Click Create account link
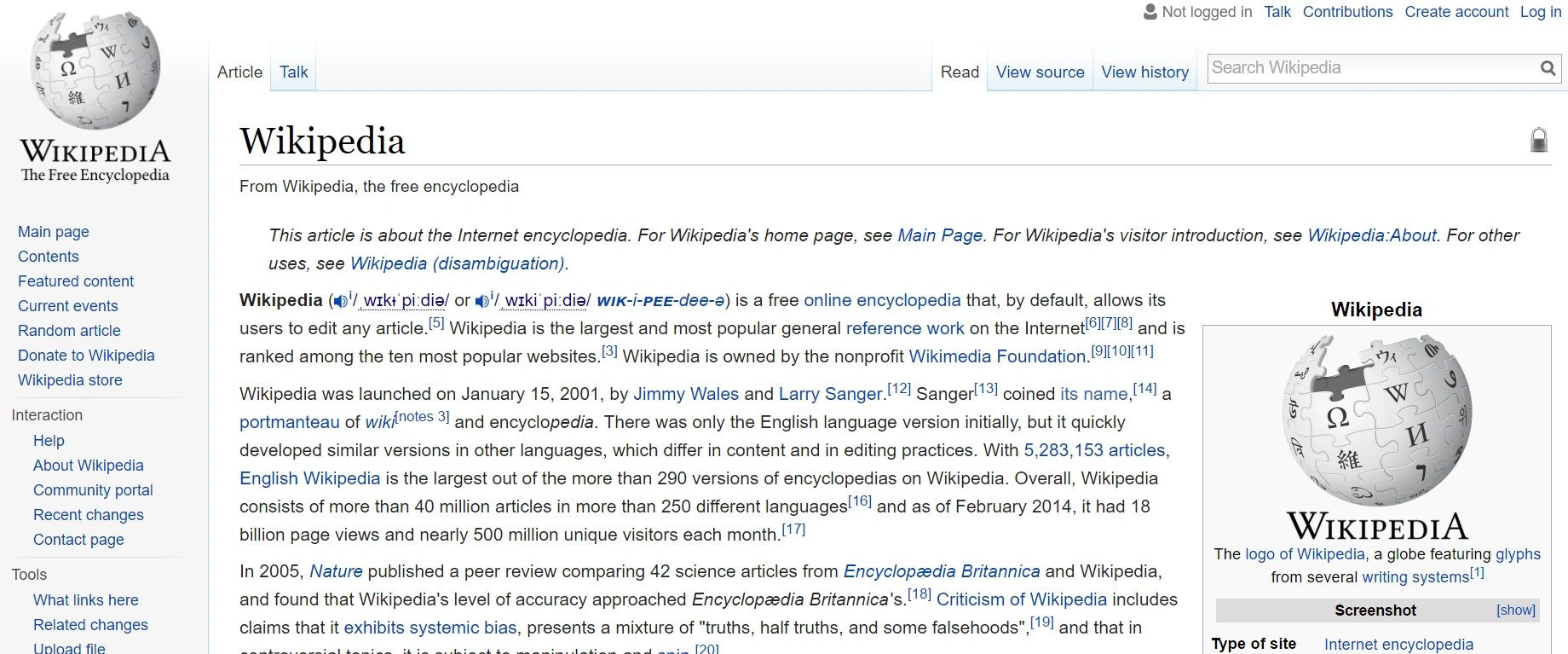1568x654 pixels. click(x=1456, y=12)
